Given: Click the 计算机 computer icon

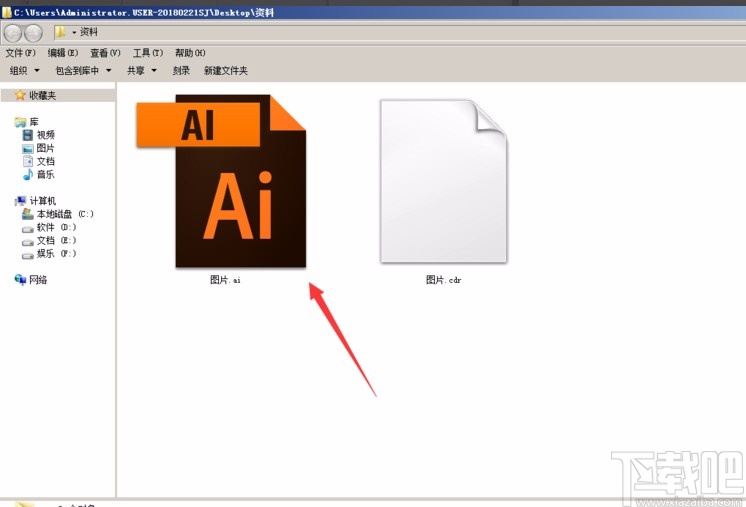Looking at the screenshot, I should (20, 201).
